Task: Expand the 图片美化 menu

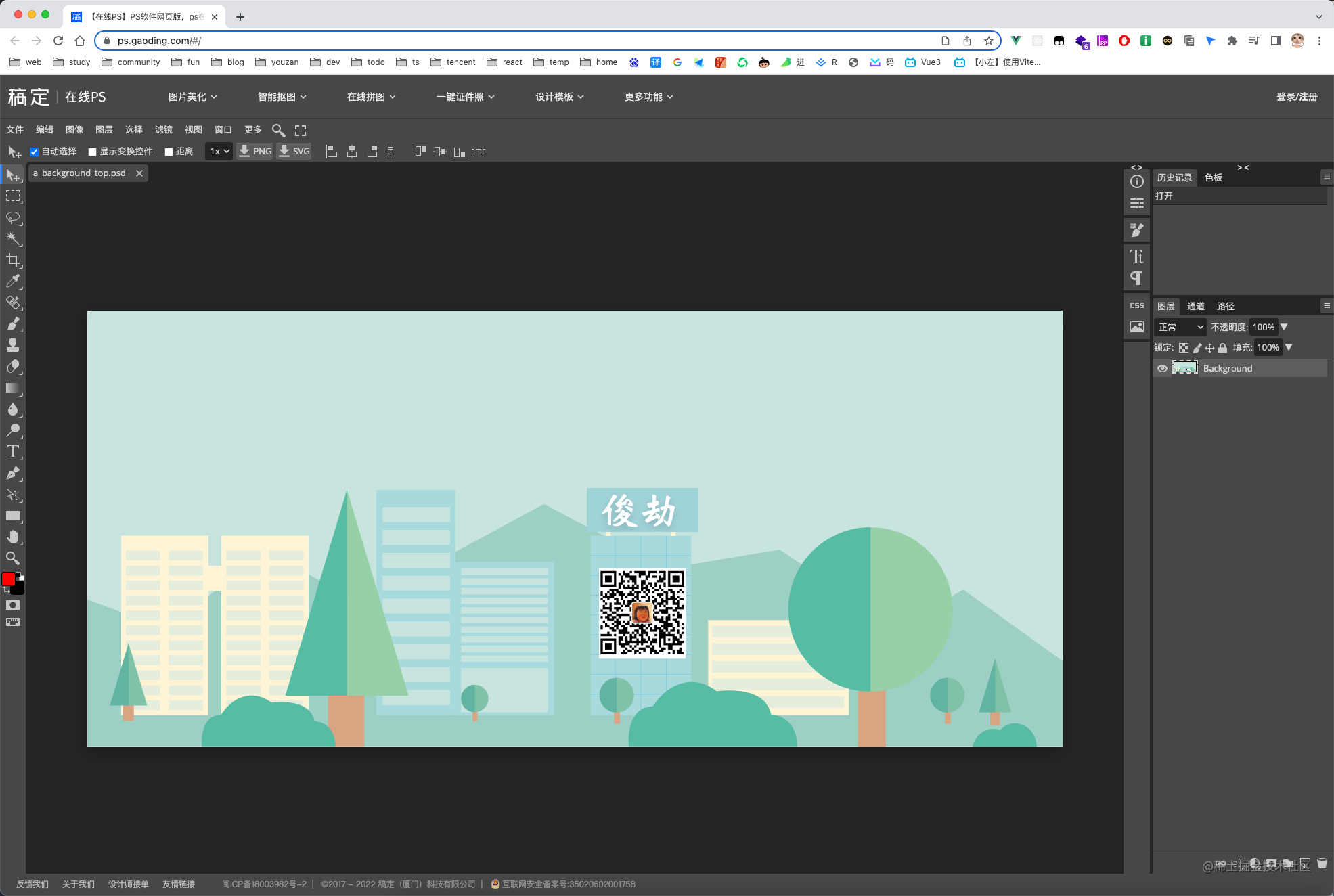Action: pyautogui.click(x=193, y=97)
